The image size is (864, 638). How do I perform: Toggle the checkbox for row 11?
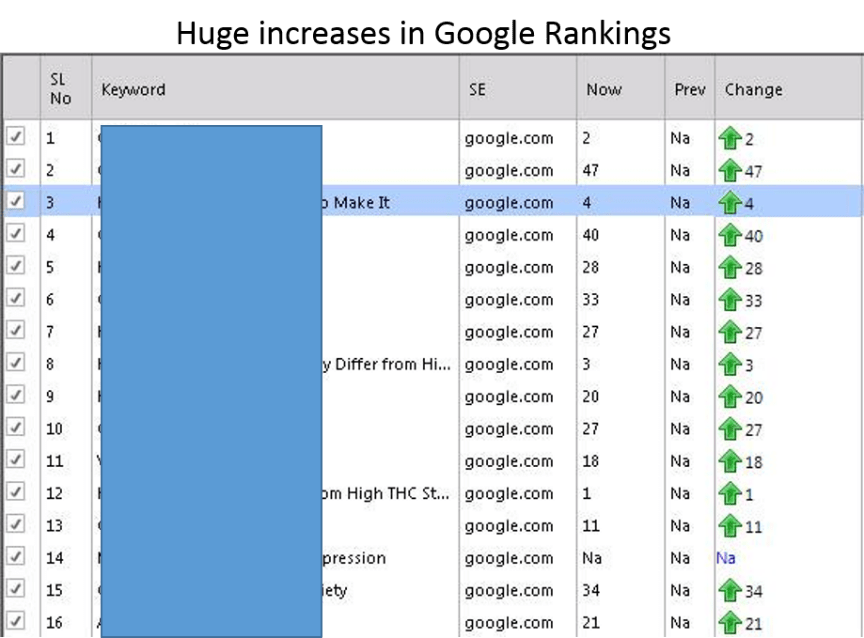pyautogui.click(x=15, y=459)
